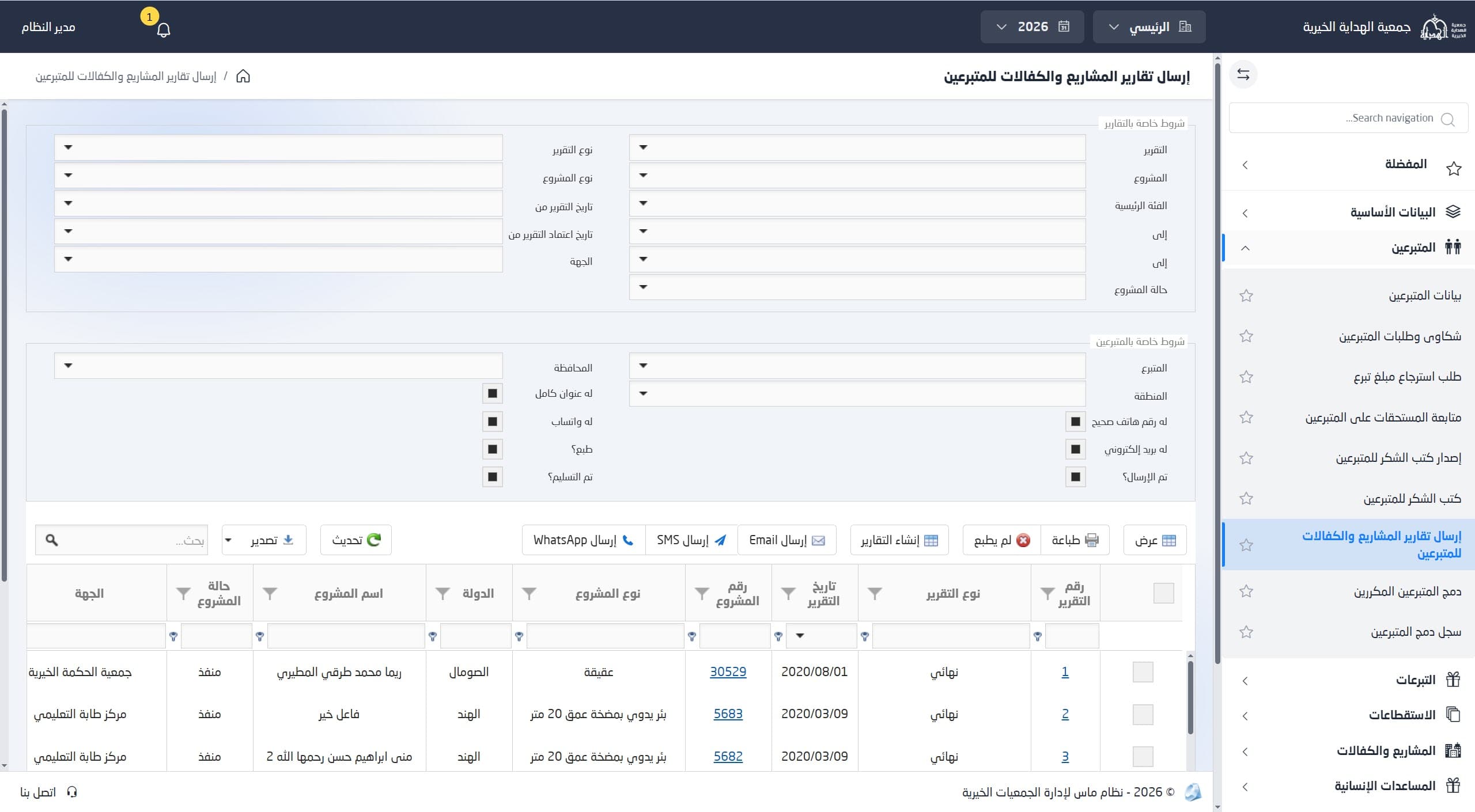Screen dimensions: 1475x812
Task: Expand the التبرعات menu section
Action: coord(1348,681)
